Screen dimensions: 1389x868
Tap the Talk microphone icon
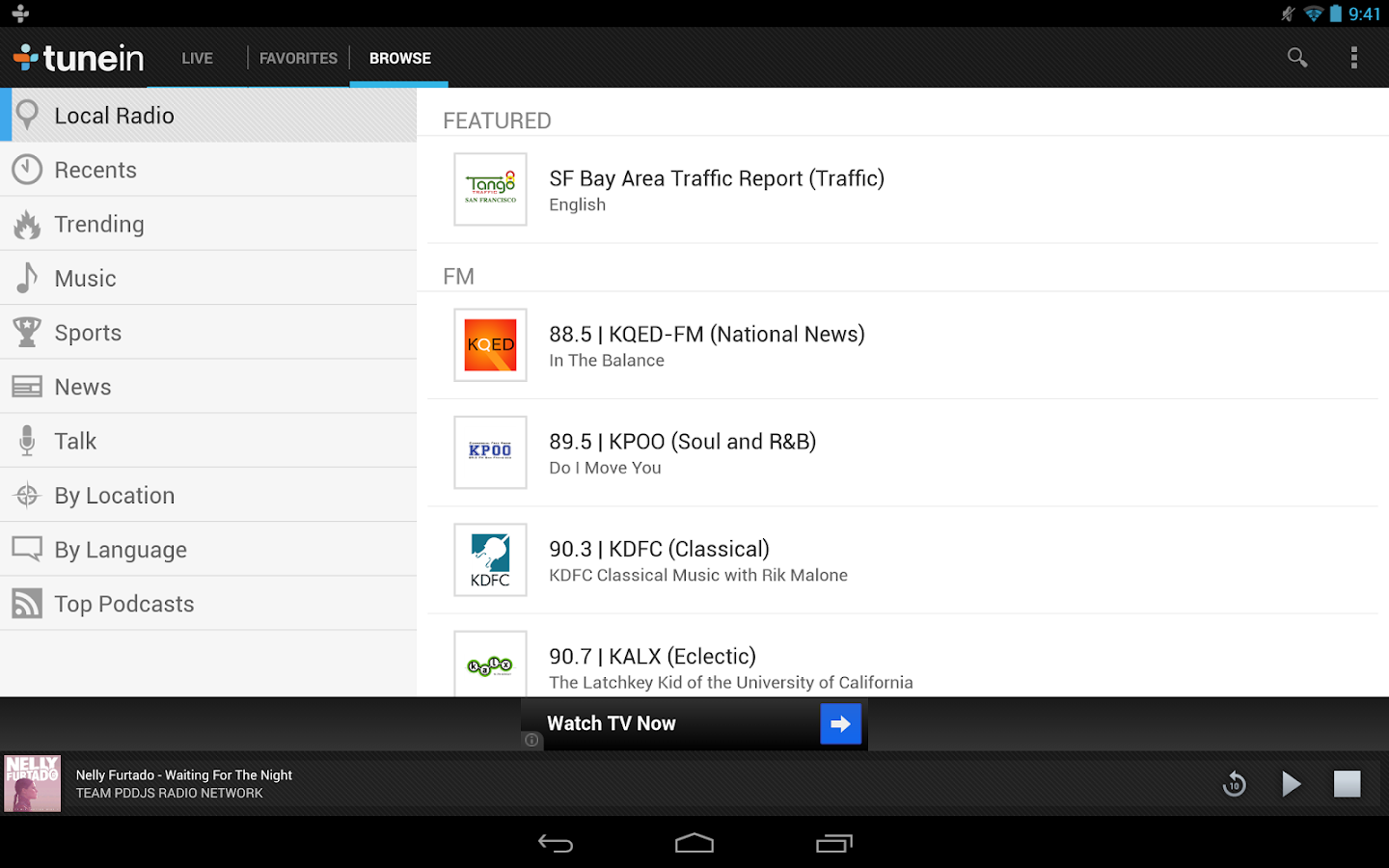coord(27,441)
